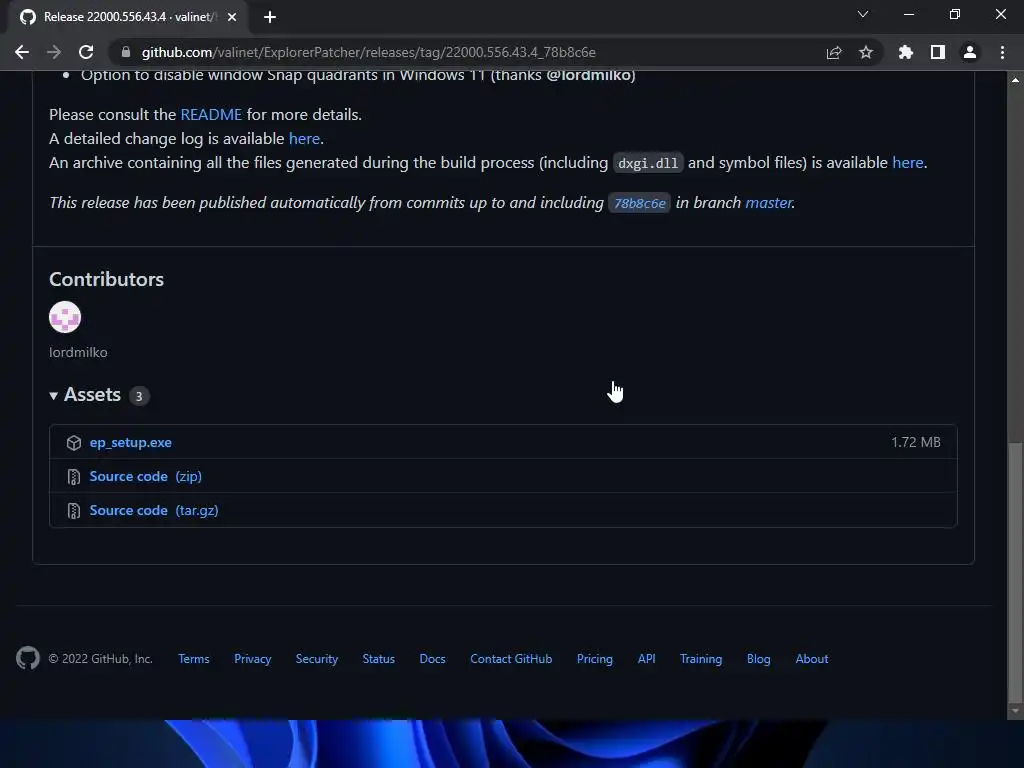Open the API footer link
The image size is (1024, 768).
pos(647,659)
